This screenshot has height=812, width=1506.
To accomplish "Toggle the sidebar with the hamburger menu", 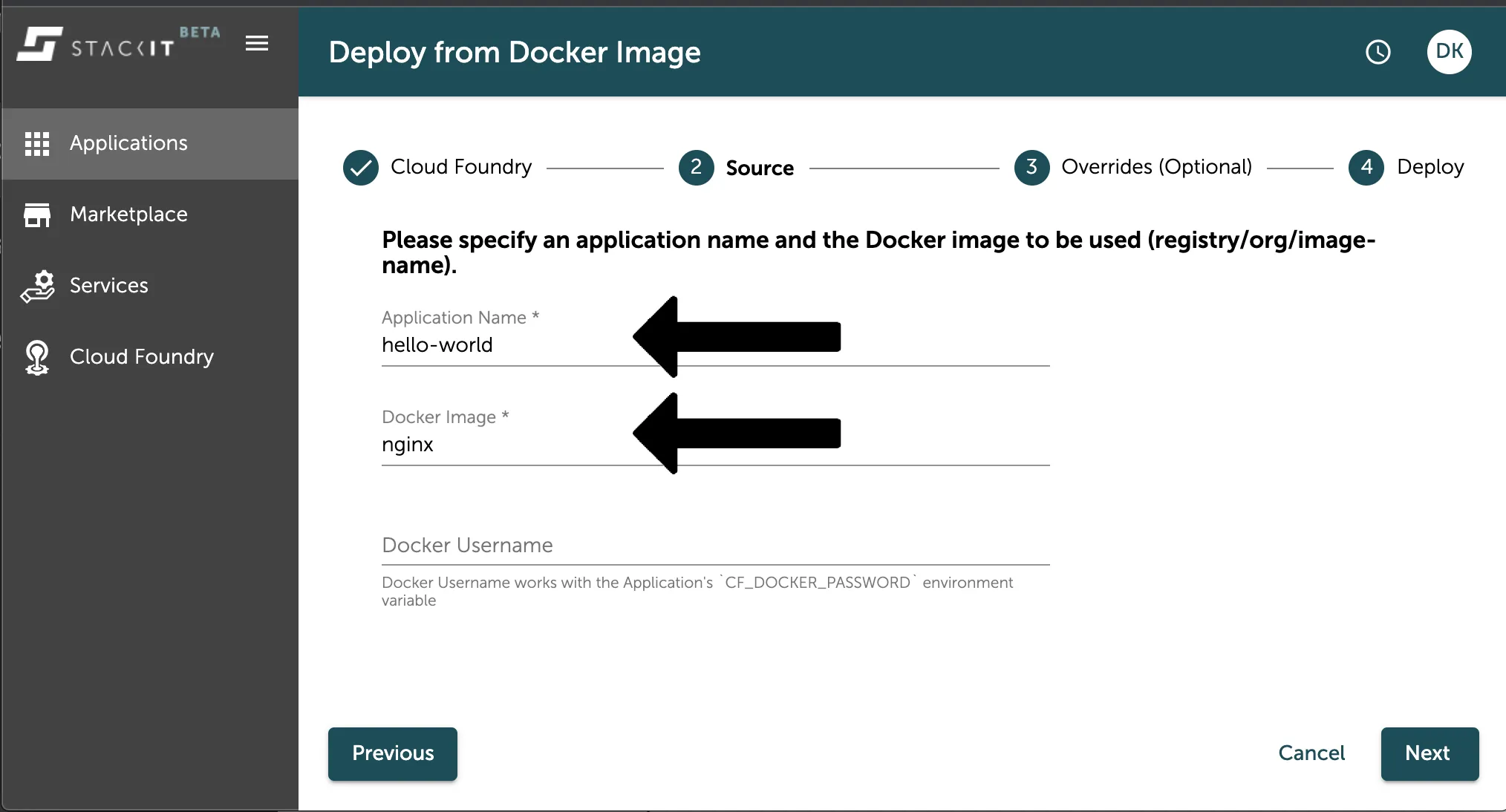I will coord(256,44).
